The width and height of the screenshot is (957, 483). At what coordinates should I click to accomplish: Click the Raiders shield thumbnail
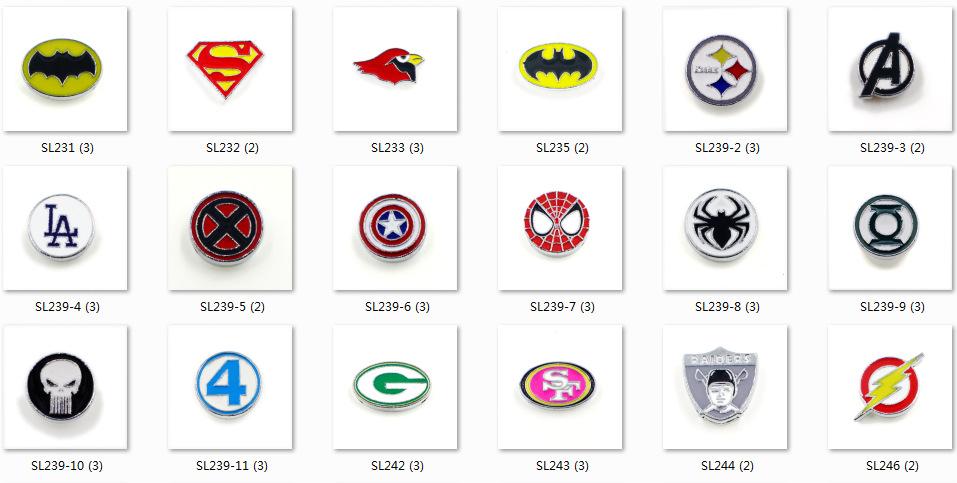pyautogui.click(x=725, y=387)
